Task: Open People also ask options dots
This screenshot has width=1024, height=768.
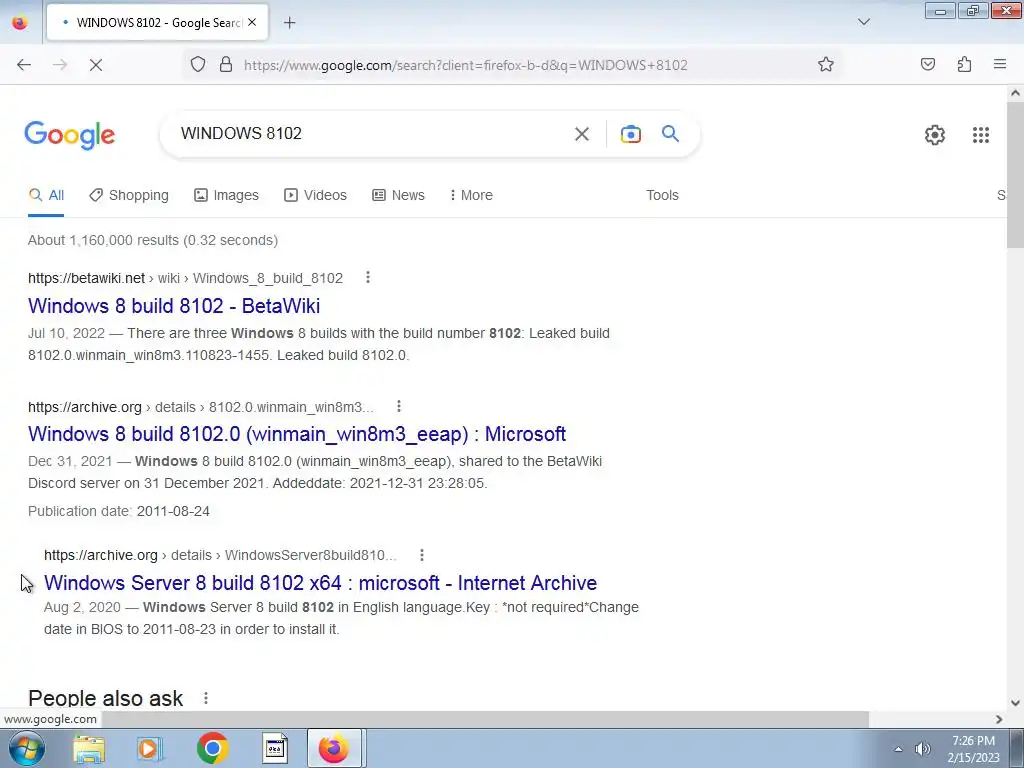Action: point(206,698)
